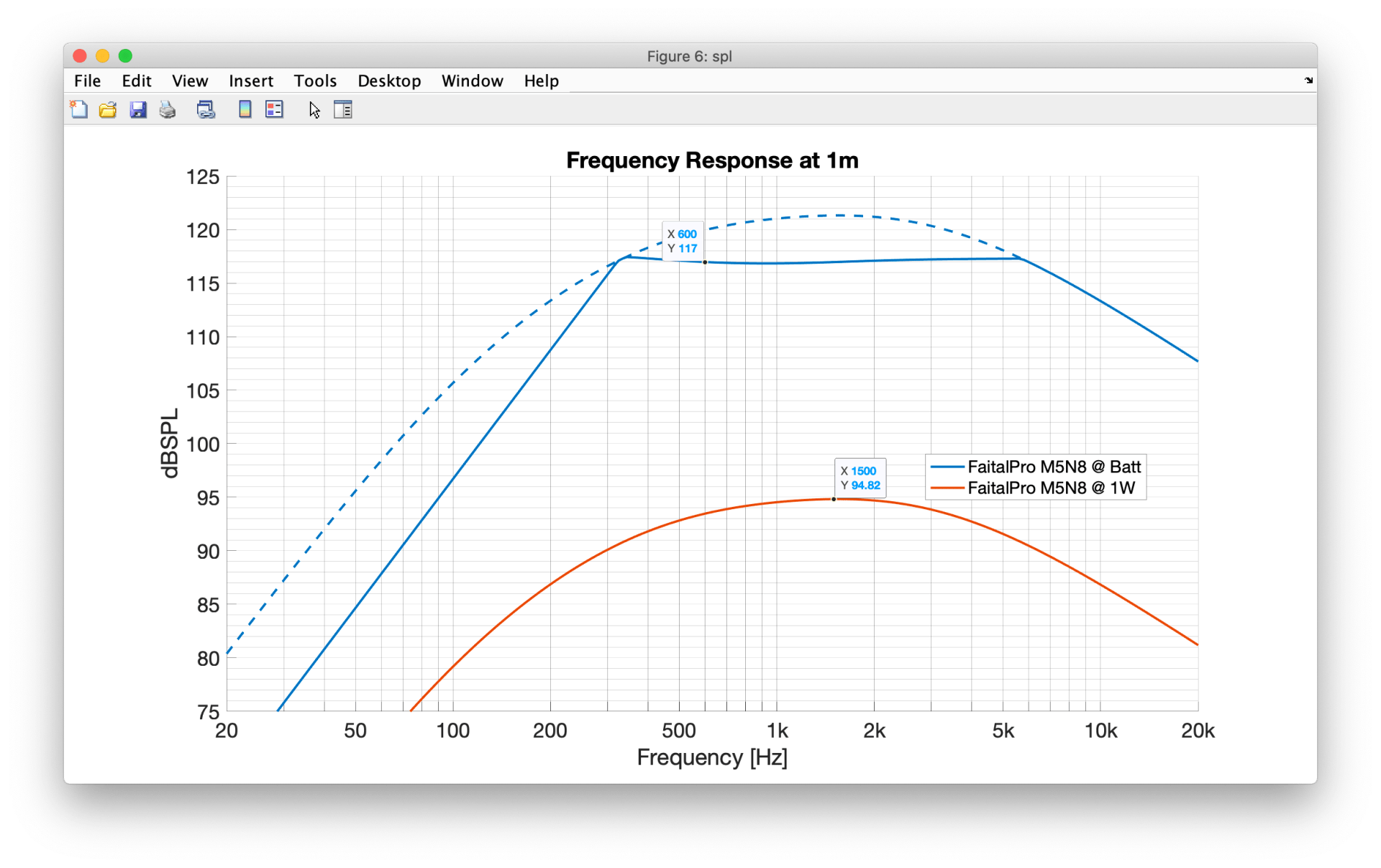Image resolution: width=1381 pixels, height=868 pixels.
Task: Open the File menu
Action: point(87,81)
